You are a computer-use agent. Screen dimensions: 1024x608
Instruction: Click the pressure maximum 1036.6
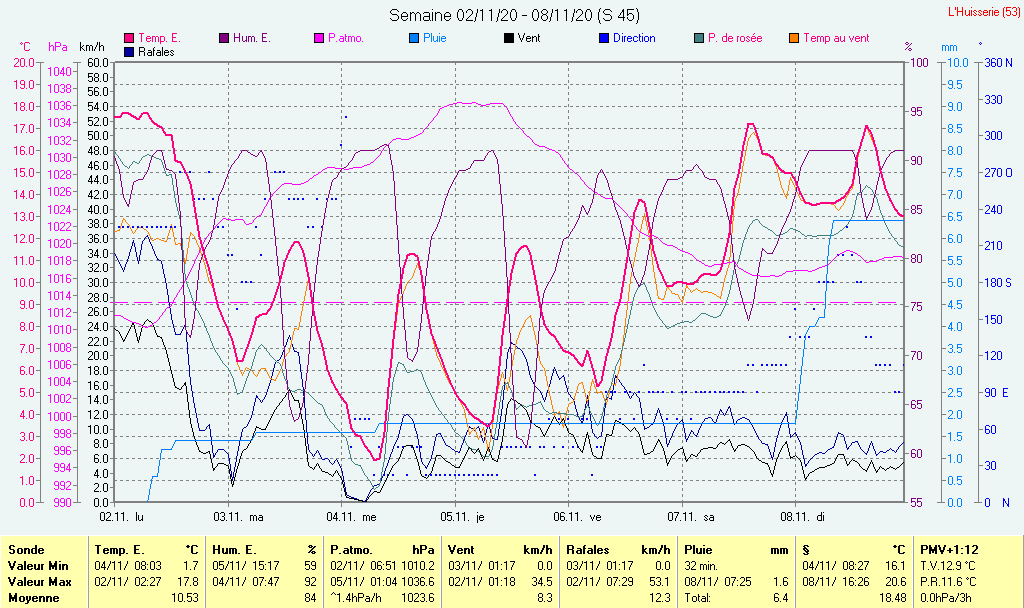coord(418,581)
